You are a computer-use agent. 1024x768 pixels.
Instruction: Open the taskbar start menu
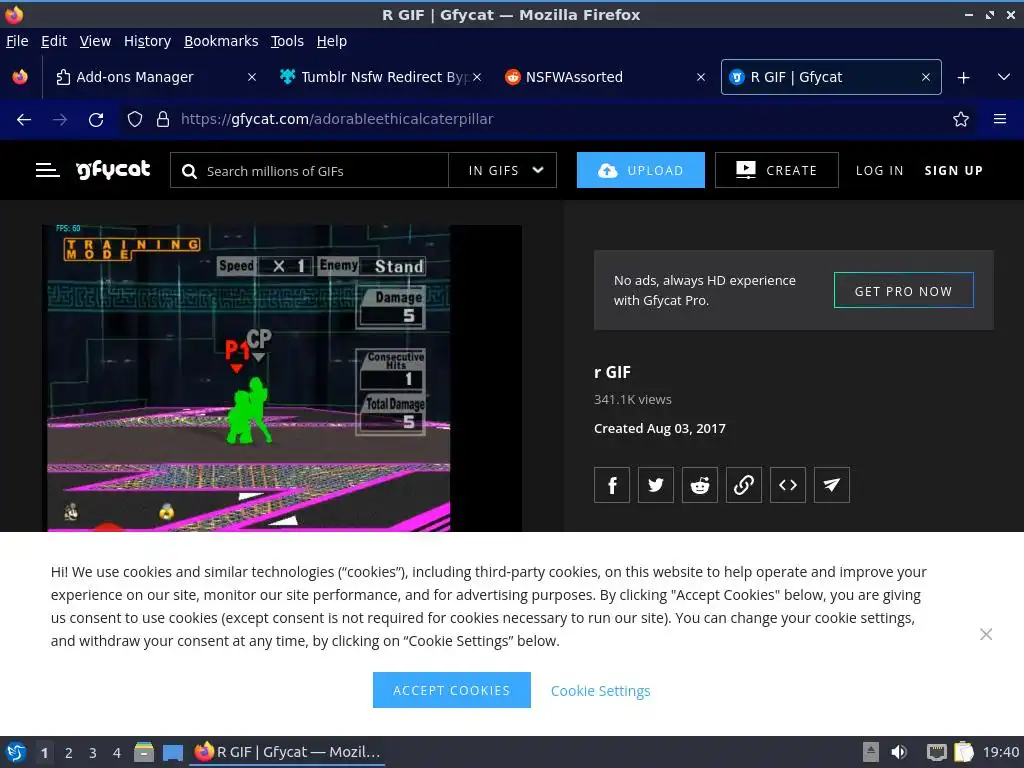click(16, 752)
